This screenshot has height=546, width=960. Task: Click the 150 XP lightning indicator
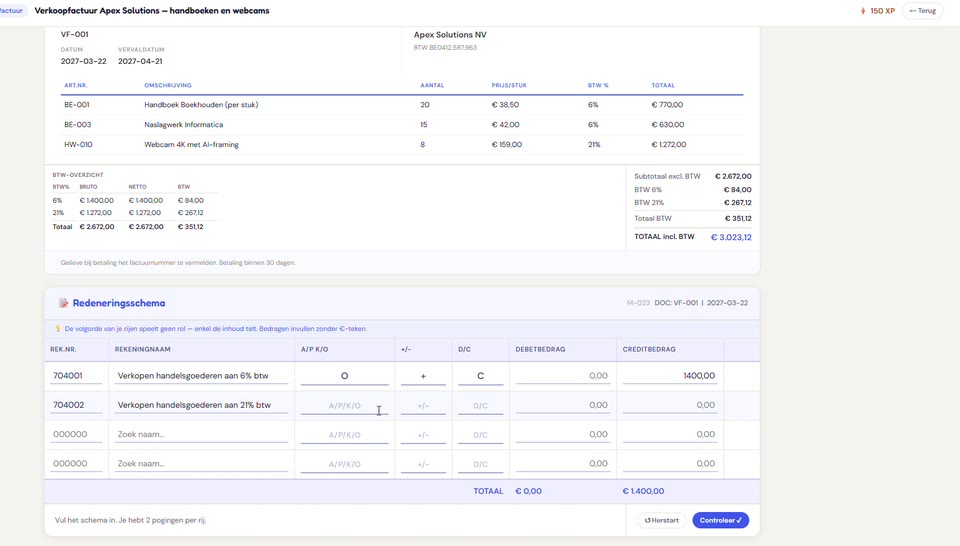(877, 10)
